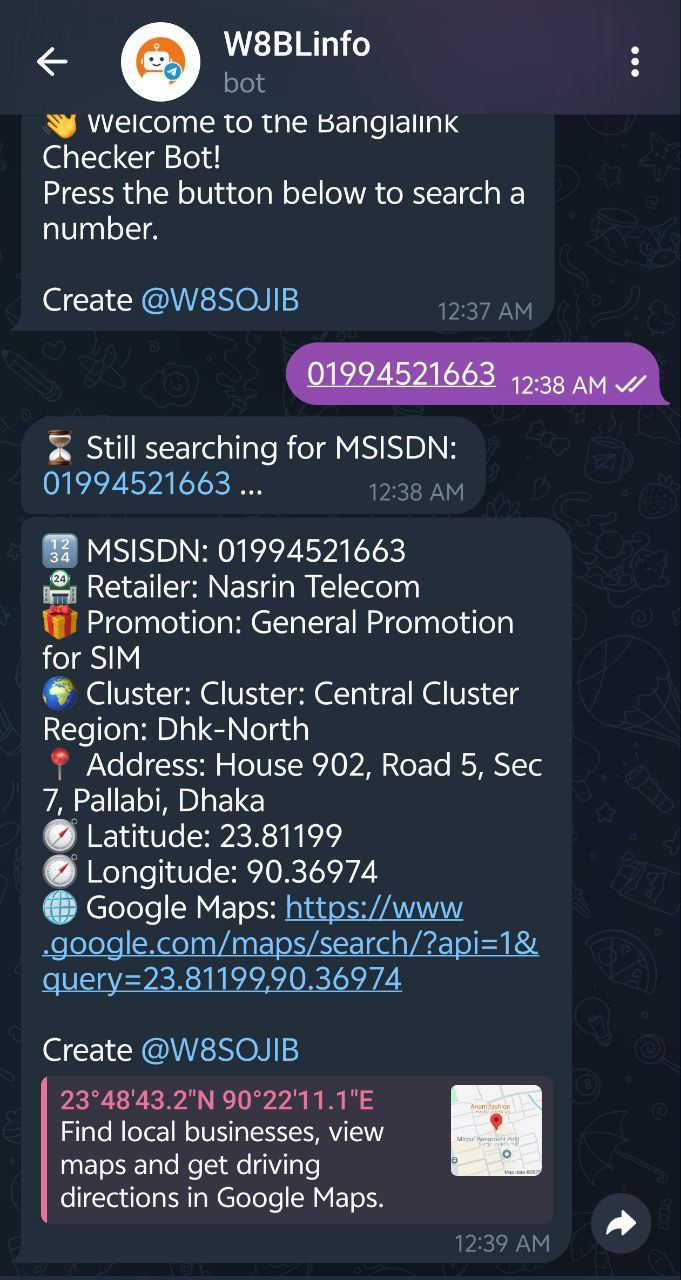This screenshot has width=681, height=1280.
Task: Tap the globe emoji beside Google Maps
Action: (60, 908)
